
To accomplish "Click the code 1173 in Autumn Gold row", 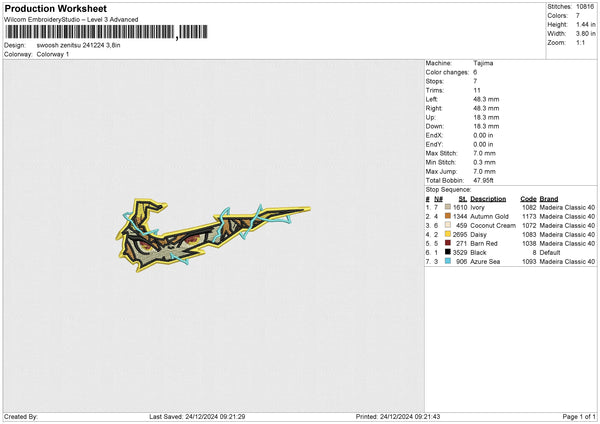I will 529,217.
